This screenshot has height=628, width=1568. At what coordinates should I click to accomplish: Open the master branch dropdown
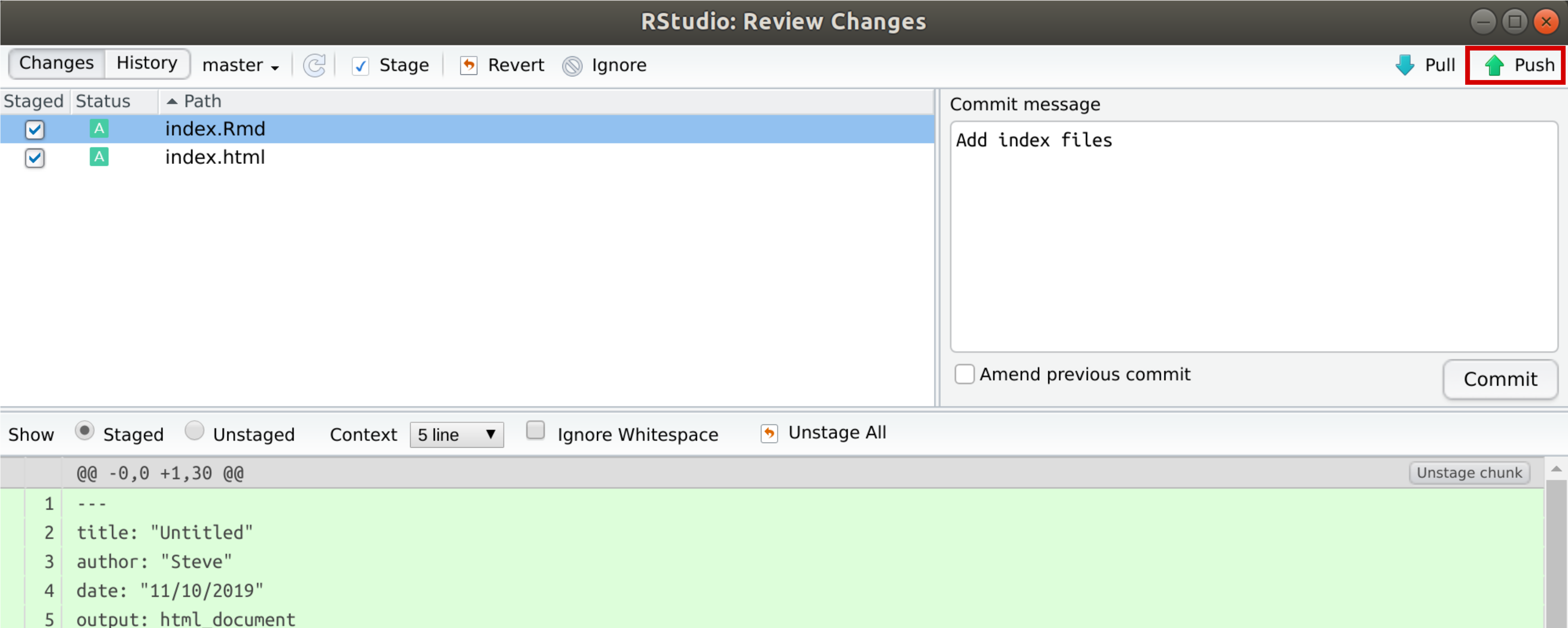[x=241, y=65]
